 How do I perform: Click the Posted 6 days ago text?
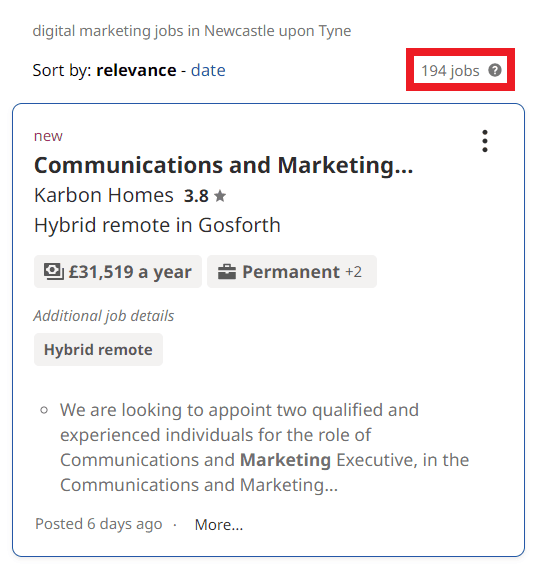98,524
